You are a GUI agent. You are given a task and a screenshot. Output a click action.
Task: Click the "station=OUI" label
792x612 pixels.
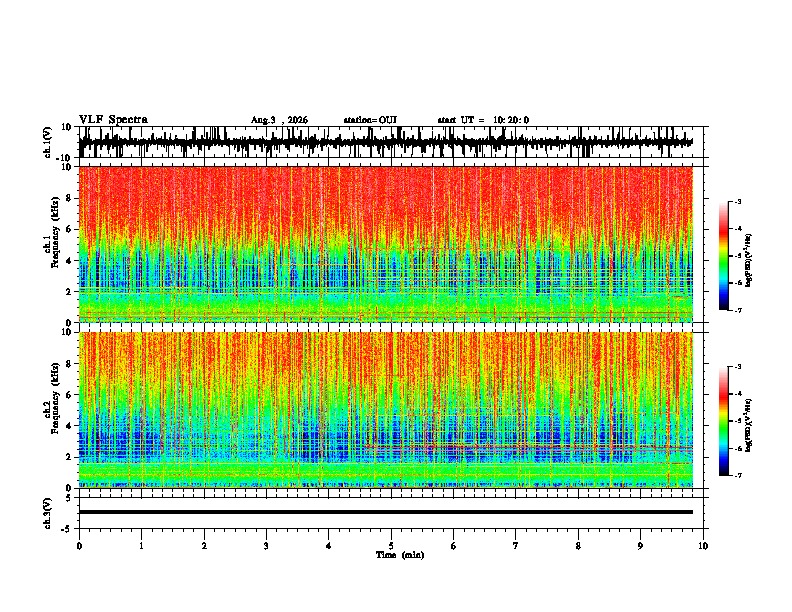[370, 120]
